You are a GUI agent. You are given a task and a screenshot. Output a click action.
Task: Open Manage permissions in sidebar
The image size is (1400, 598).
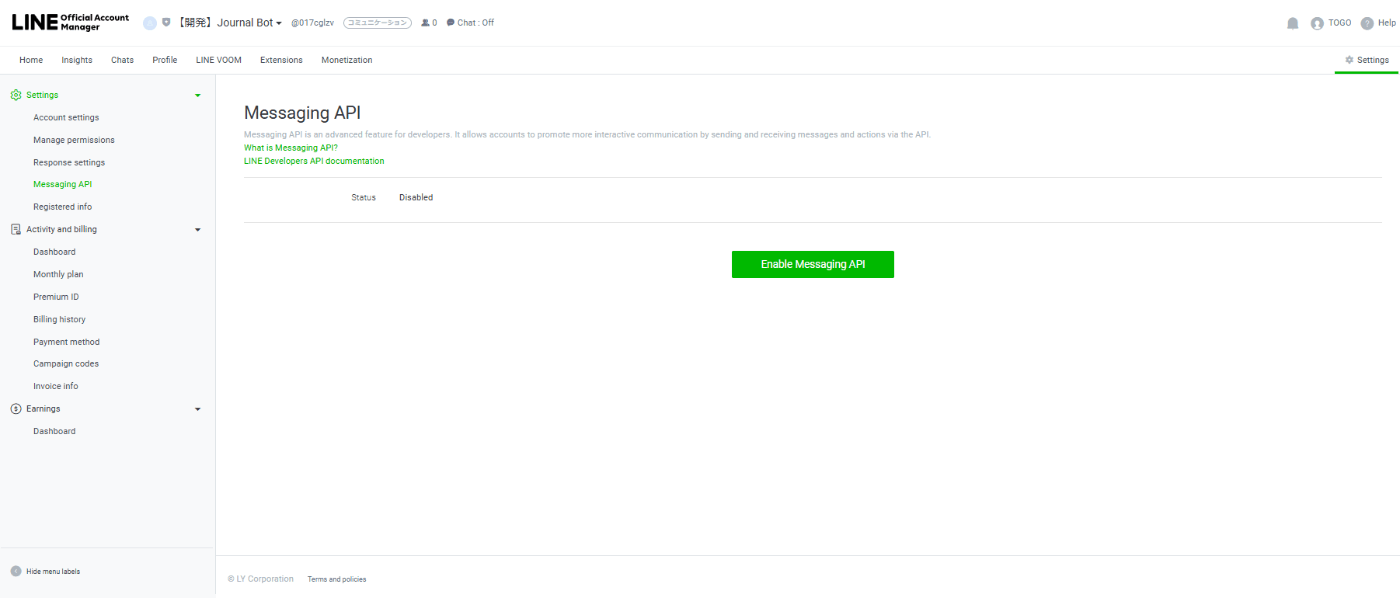[74, 140]
